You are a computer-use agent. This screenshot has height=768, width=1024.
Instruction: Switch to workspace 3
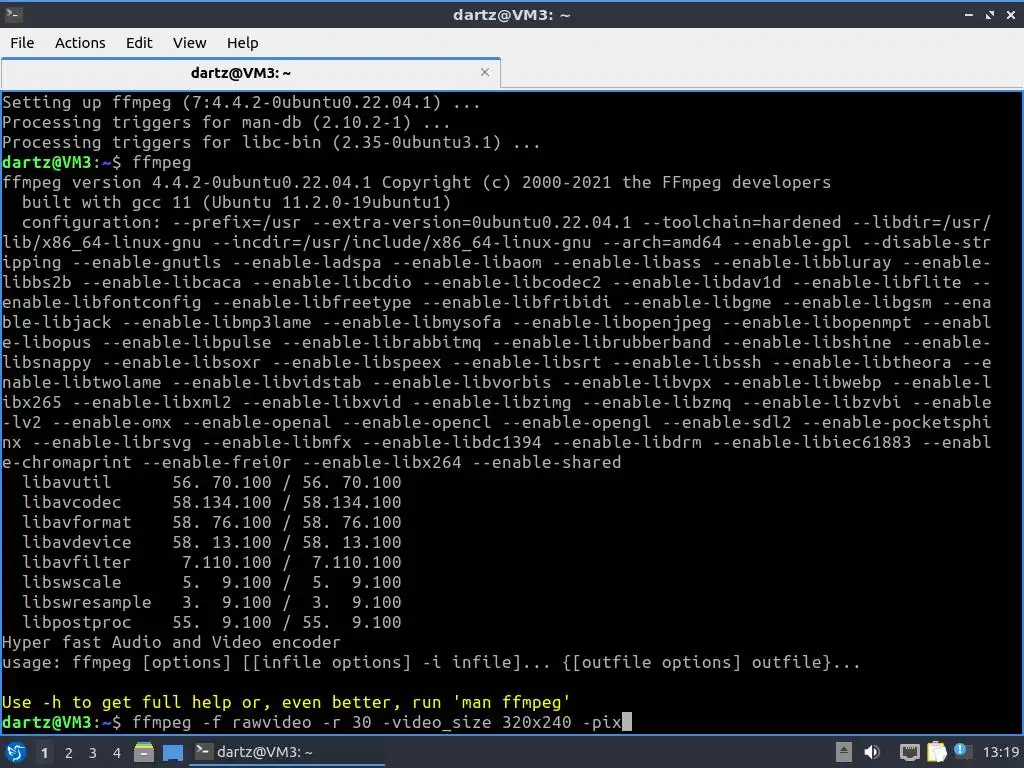(x=93, y=753)
